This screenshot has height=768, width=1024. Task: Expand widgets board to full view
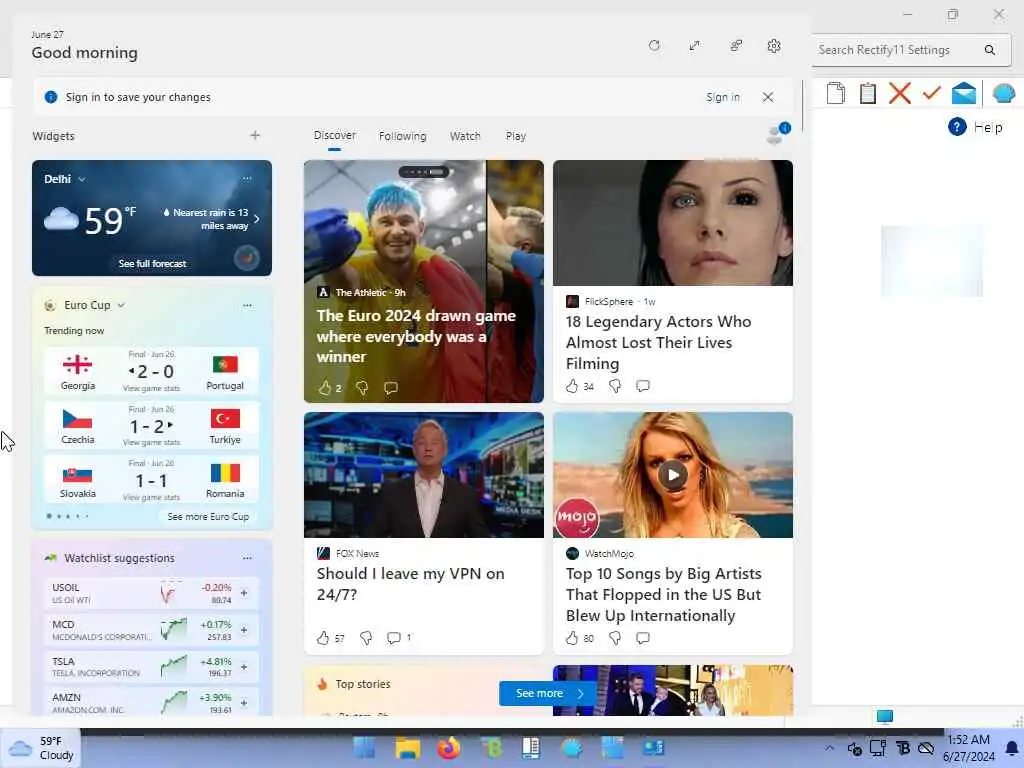point(694,46)
